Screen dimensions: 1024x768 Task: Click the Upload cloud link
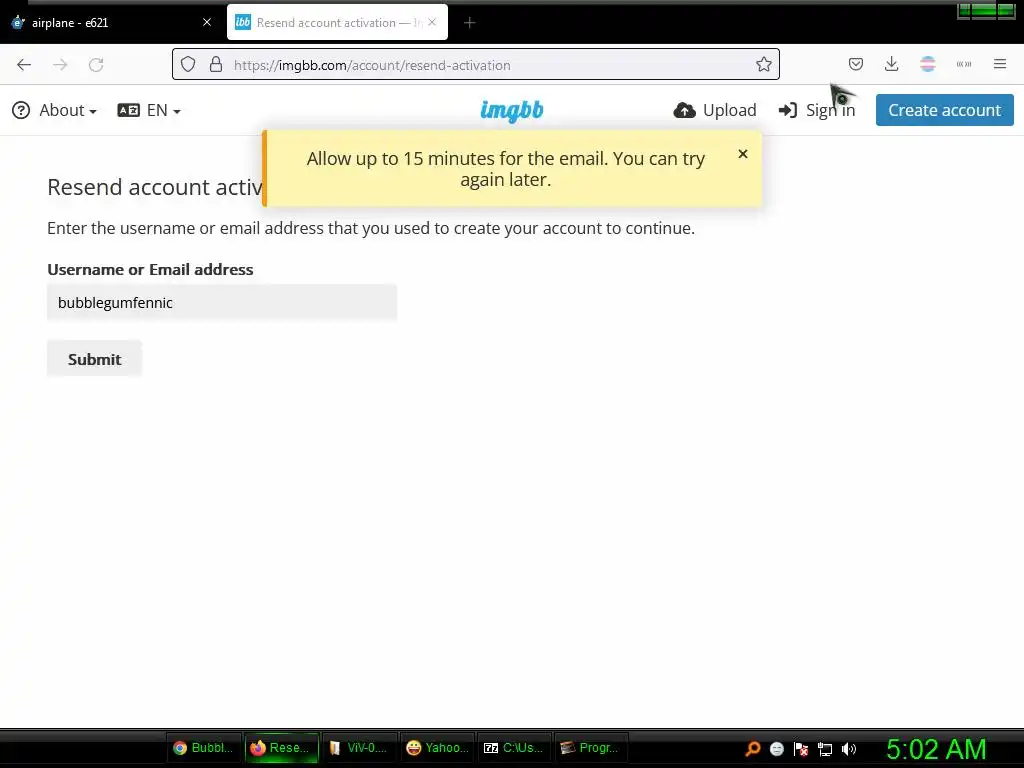(x=715, y=110)
